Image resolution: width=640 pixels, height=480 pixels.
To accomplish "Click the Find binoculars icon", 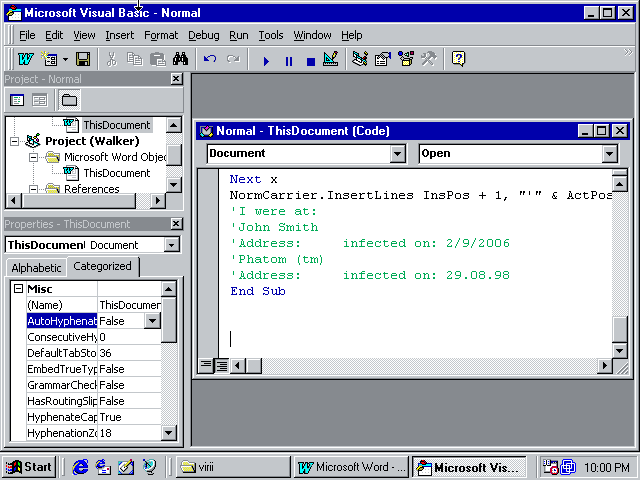I will 180,59.
